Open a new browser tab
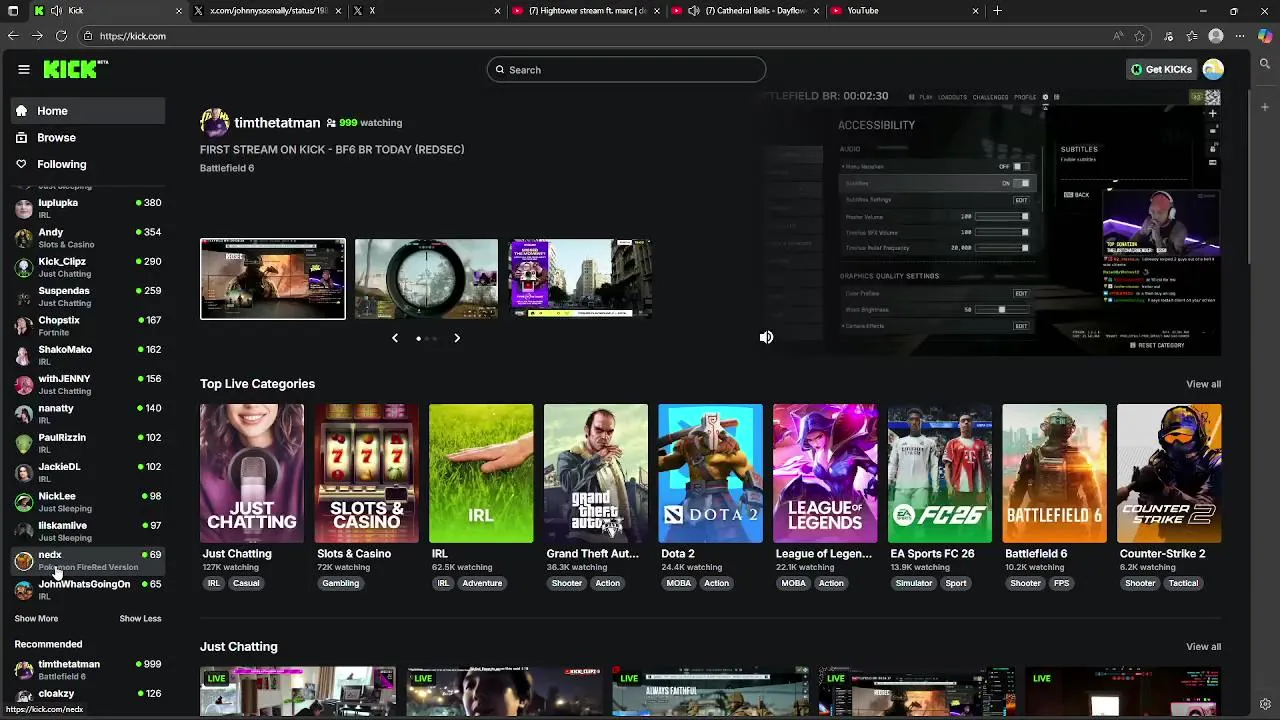1280x720 pixels. pos(997,11)
